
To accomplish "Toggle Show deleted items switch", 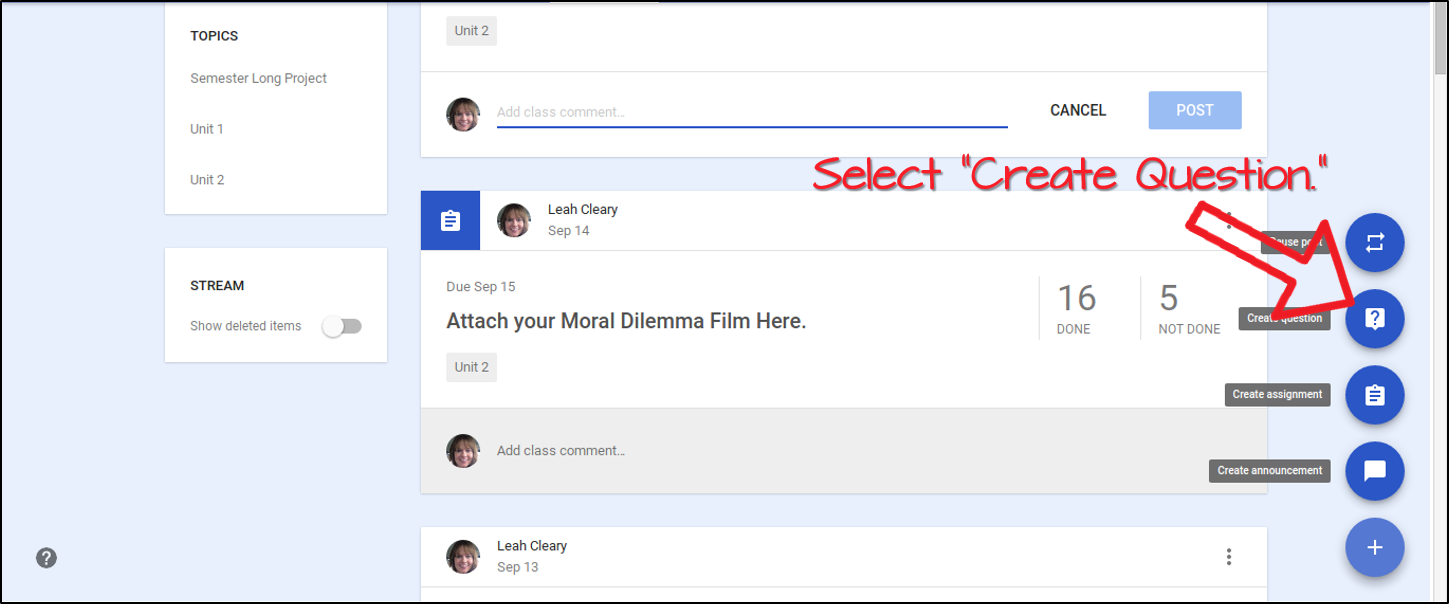I will pos(342,326).
